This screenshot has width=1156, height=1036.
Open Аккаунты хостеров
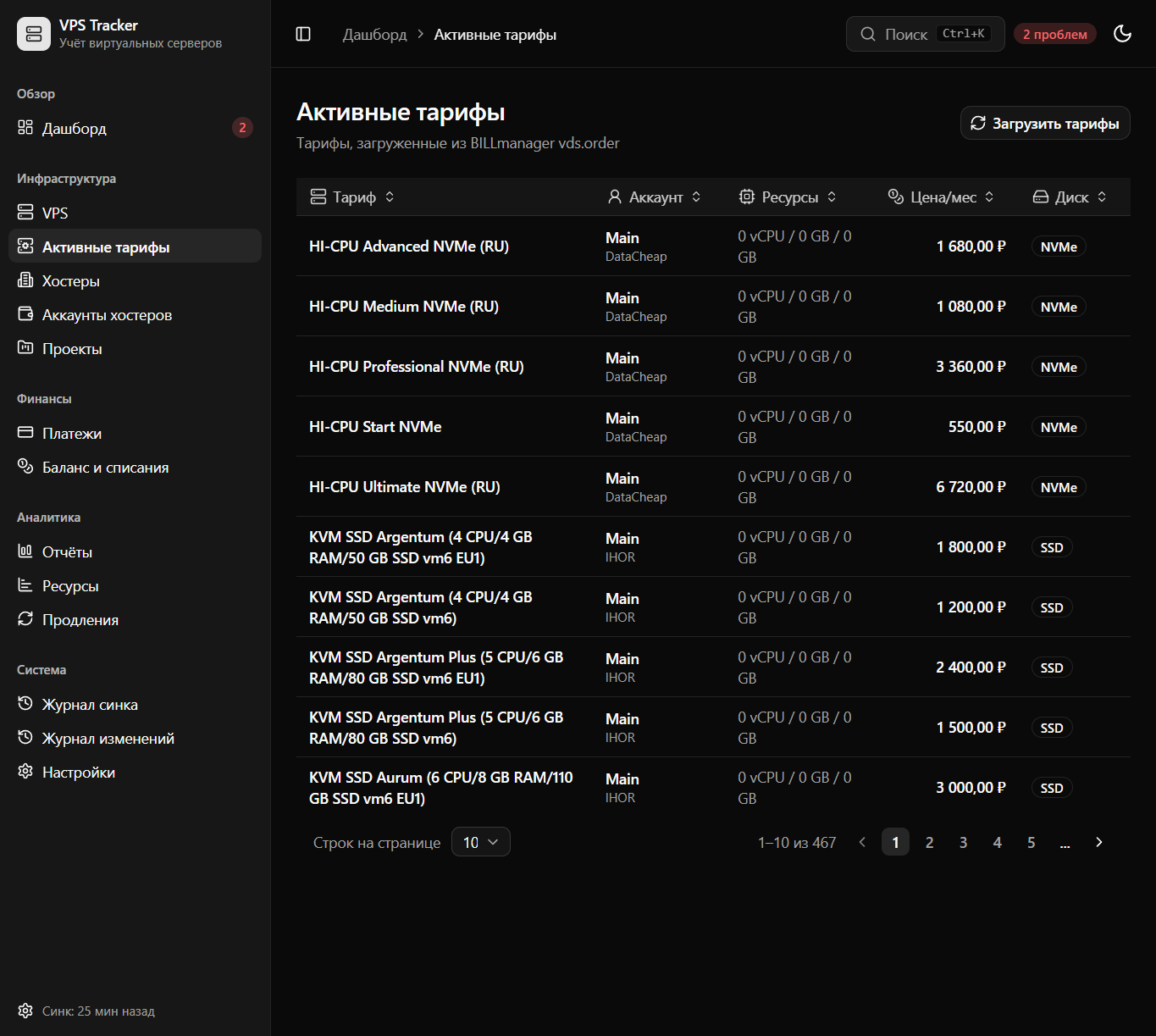click(136, 314)
